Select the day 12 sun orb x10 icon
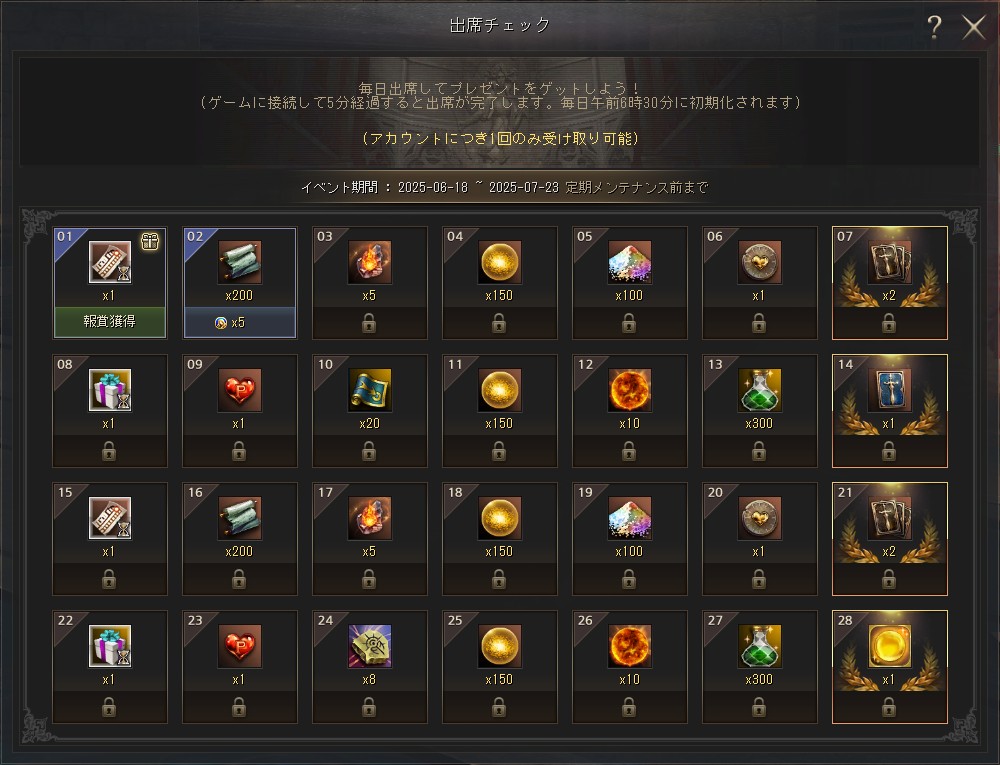1000x765 pixels. (x=629, y=390)
